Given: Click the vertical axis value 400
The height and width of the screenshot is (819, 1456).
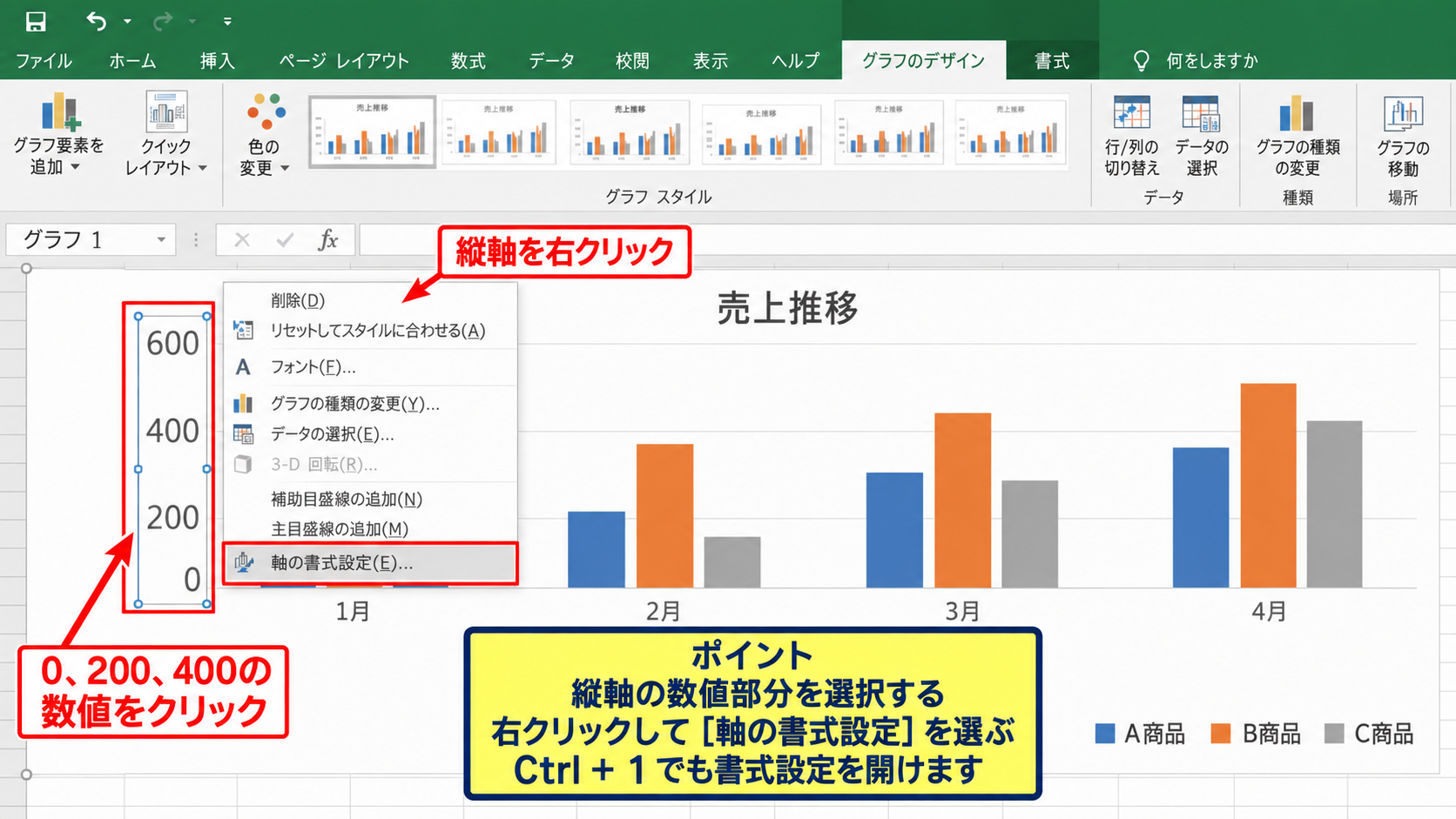Looking at the screenshot, I should tap(172, 431).
